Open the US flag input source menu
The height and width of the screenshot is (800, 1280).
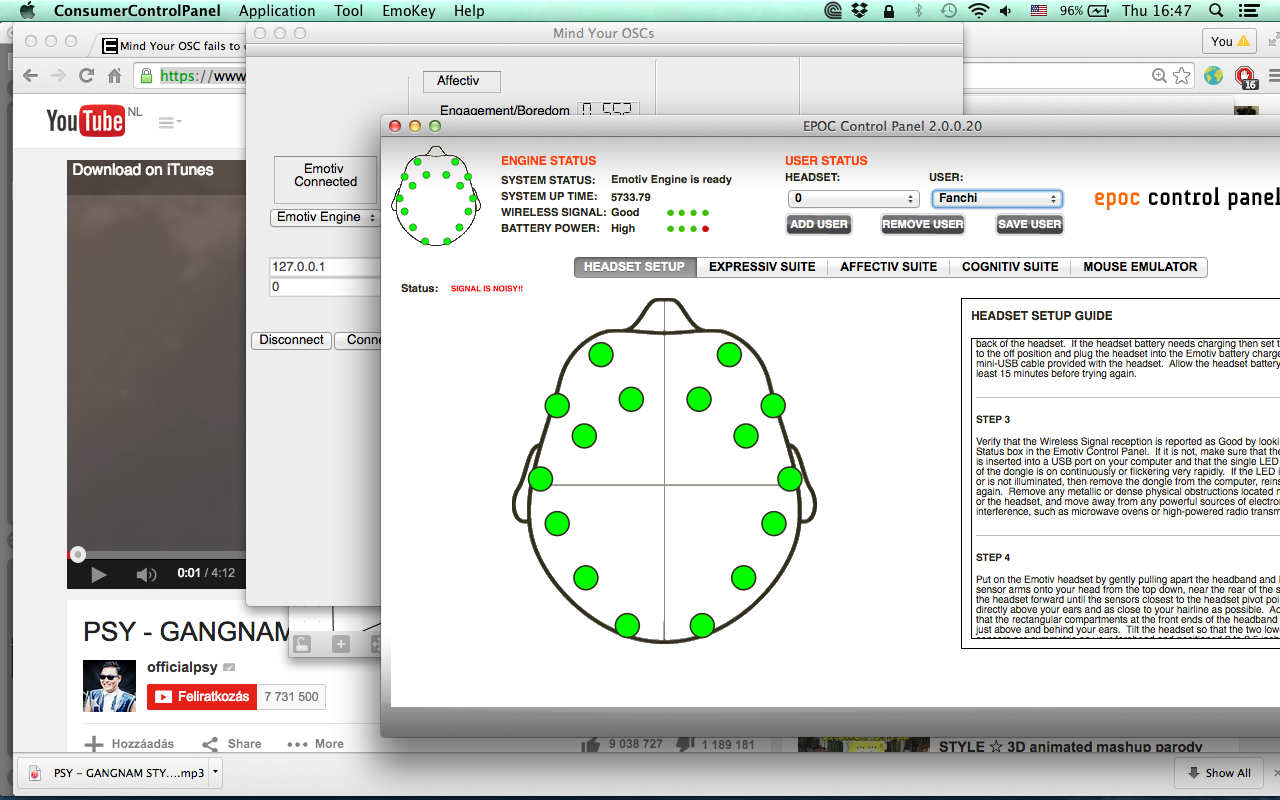pyautogui.click(x=1038, y=11)
